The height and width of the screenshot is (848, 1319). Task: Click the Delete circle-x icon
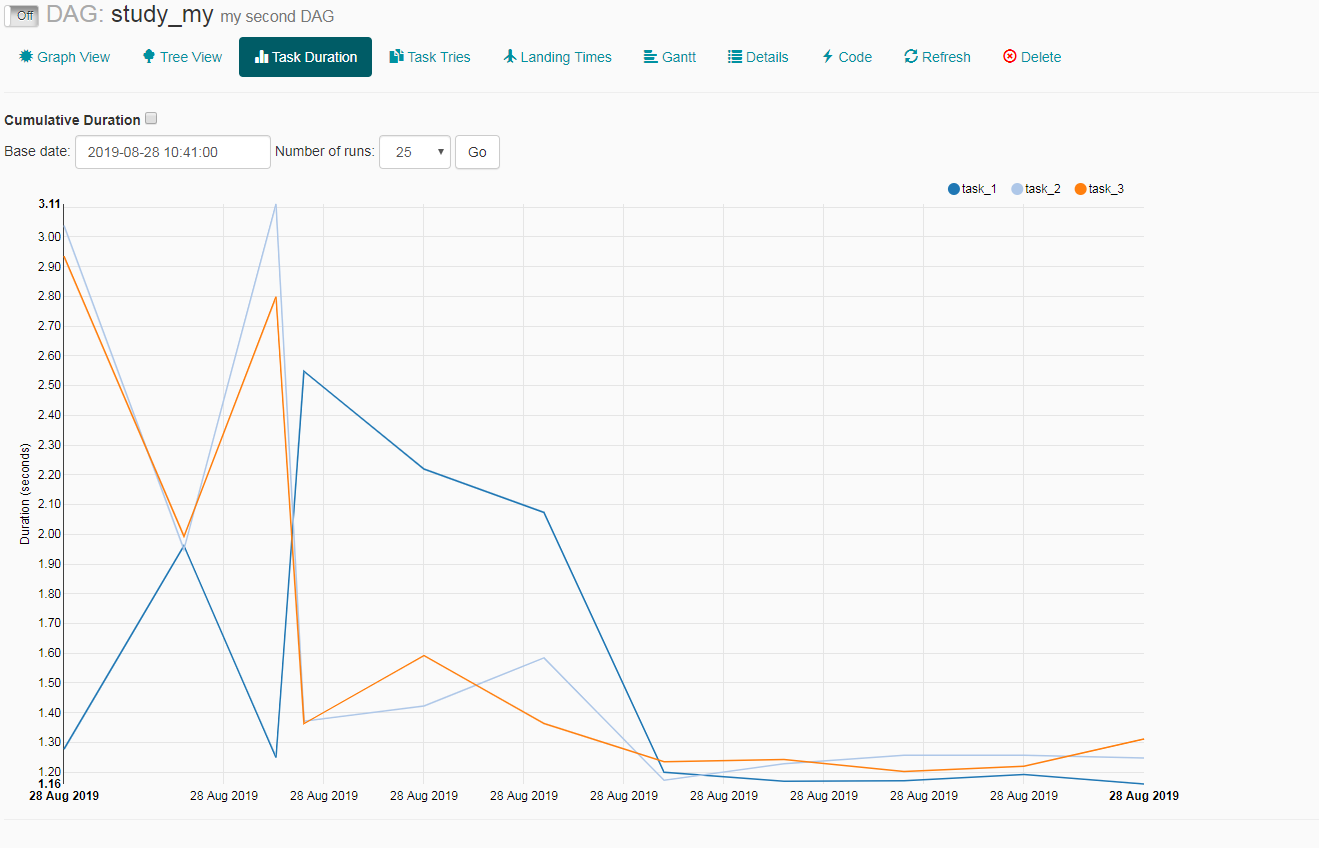[x=1010, y=57]
